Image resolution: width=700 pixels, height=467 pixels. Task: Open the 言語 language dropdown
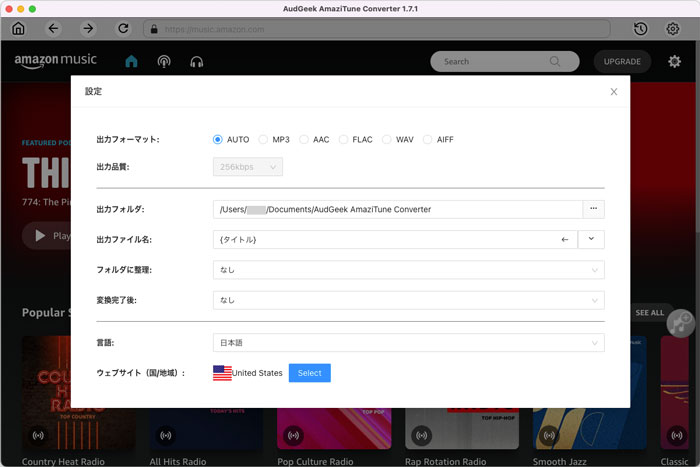pos(408,343)
